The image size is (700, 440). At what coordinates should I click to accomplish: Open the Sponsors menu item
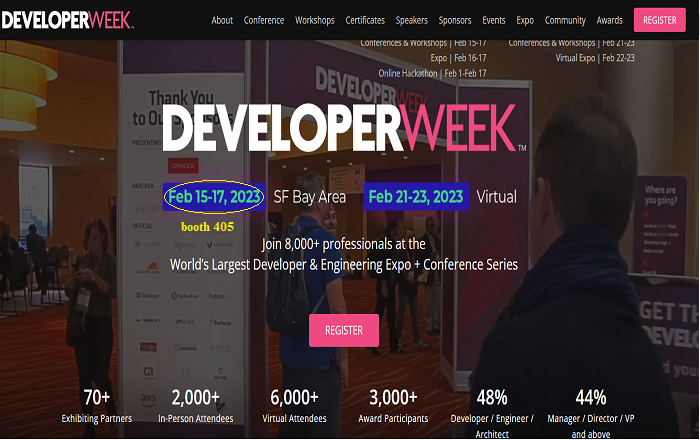tap(454, 21)
